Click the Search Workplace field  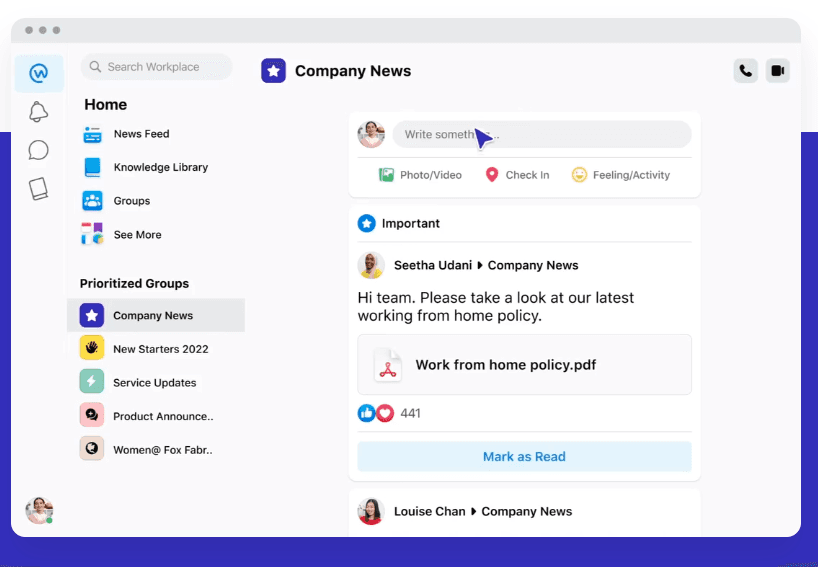[156, 67]
